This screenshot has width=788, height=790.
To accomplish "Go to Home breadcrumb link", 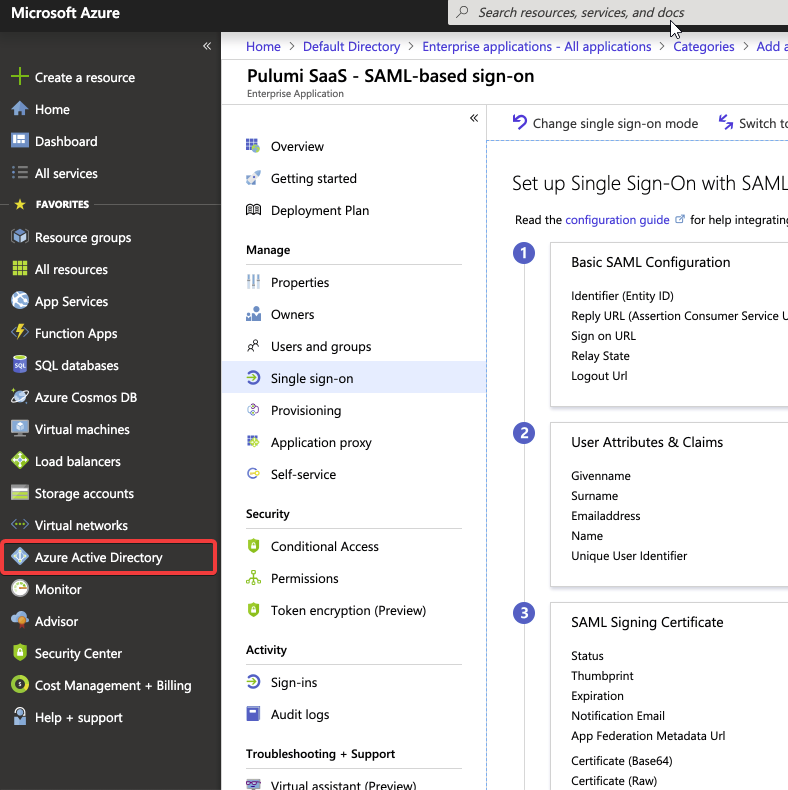I will coord(263,47).
